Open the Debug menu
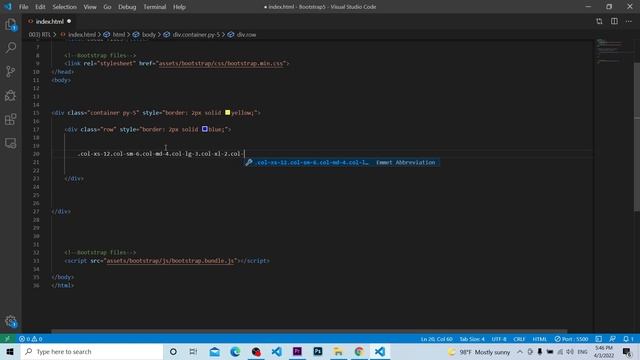The height and width of the screenshot is (360, 640). 127,7
